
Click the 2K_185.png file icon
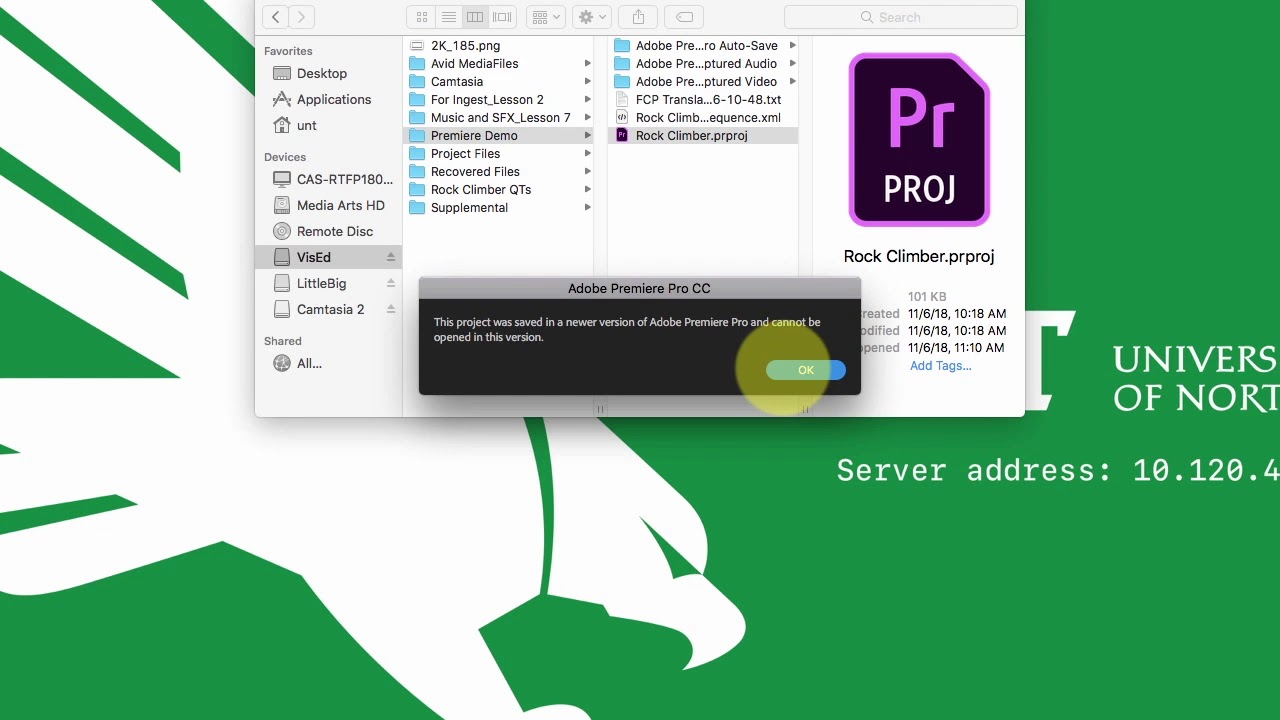point(417,45)
